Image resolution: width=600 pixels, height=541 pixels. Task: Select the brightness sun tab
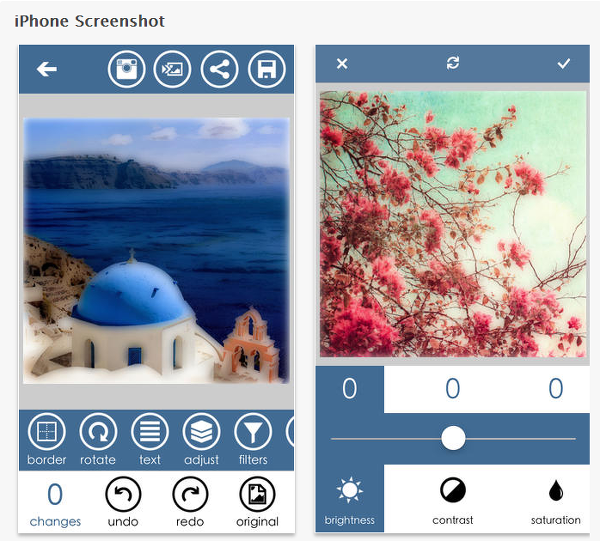pos(349,499)
